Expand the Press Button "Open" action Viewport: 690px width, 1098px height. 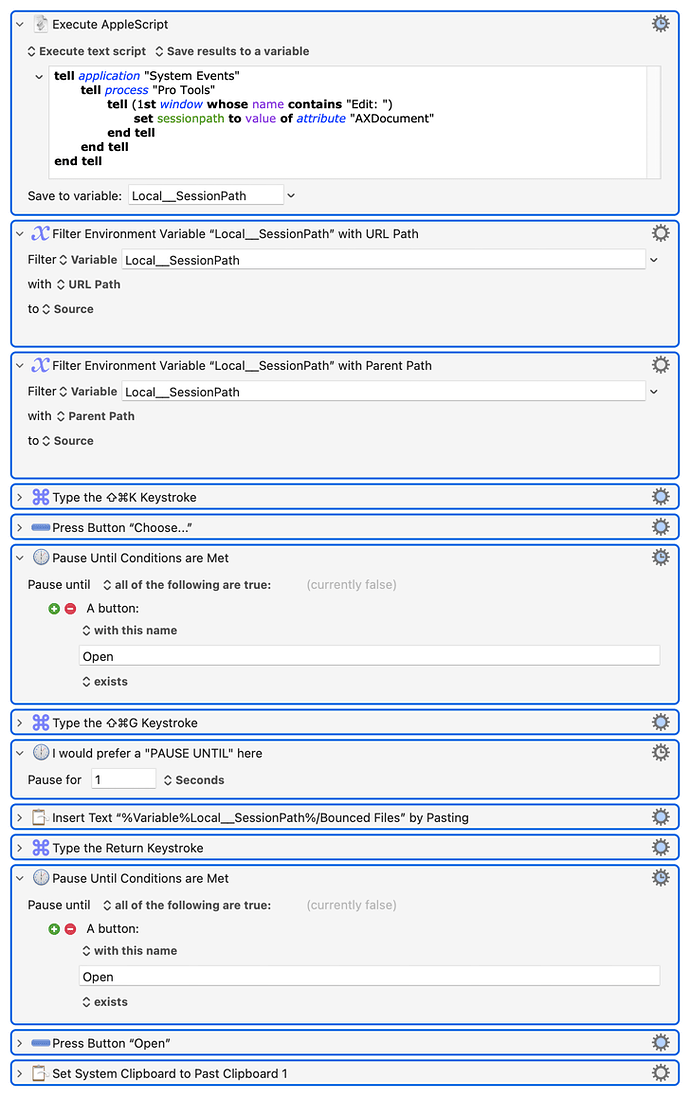(x=20, y=1043)
